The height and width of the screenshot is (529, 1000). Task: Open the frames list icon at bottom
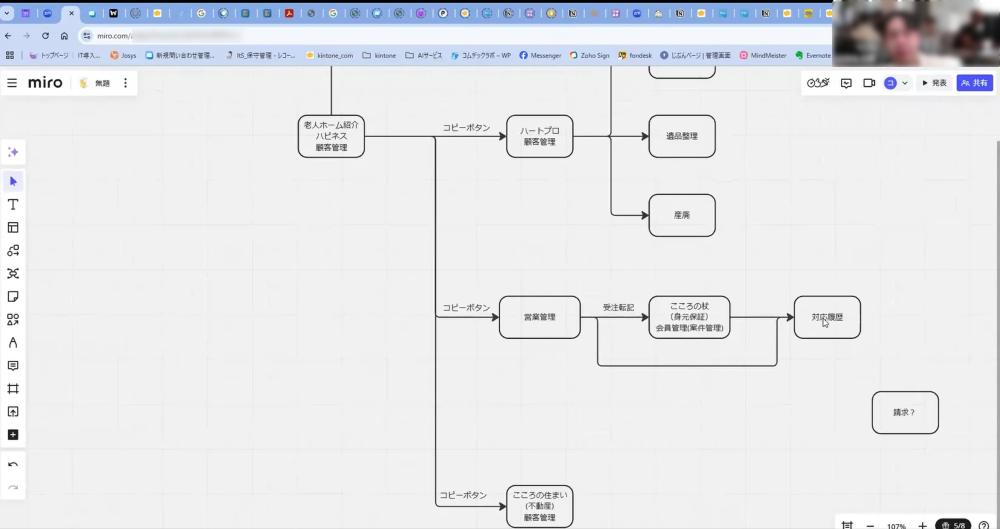(x=847, y=525)
